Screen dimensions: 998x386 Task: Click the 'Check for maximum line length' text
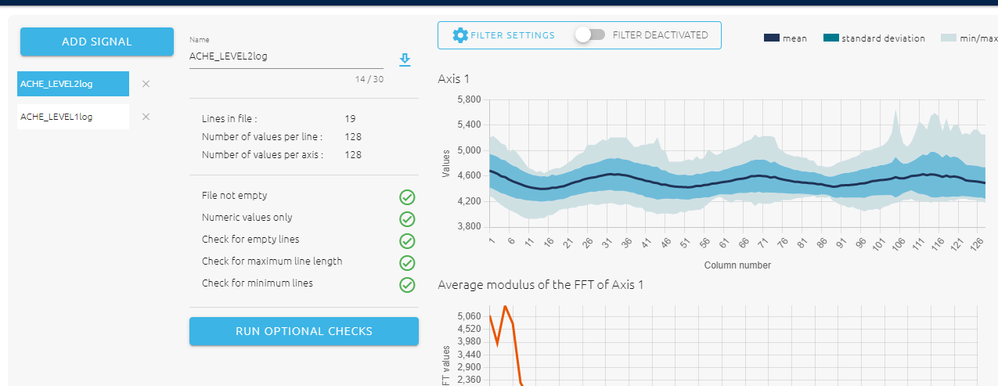pos(272,261)
